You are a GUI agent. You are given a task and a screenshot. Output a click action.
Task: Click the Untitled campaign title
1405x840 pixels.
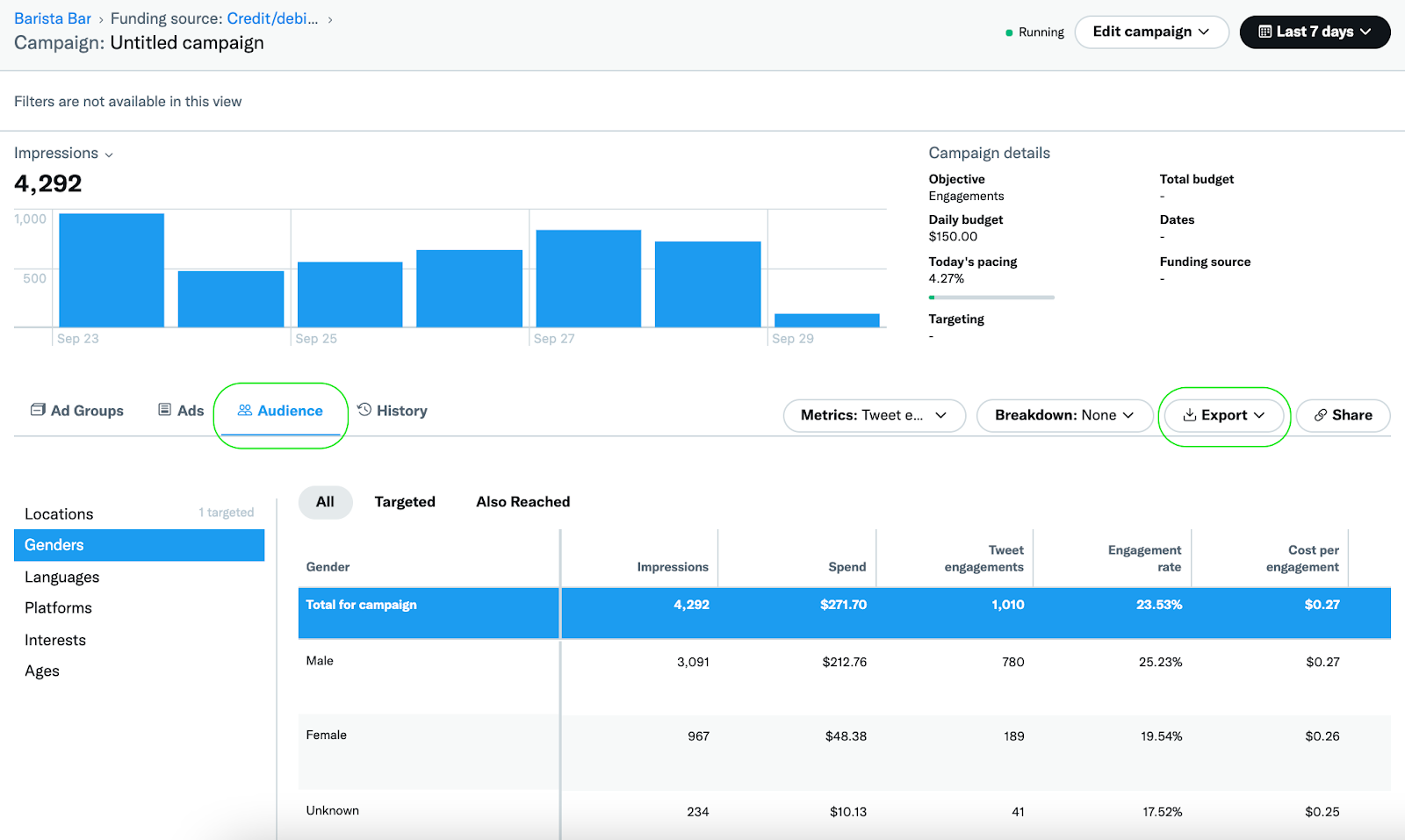click(x=187, y=43)
